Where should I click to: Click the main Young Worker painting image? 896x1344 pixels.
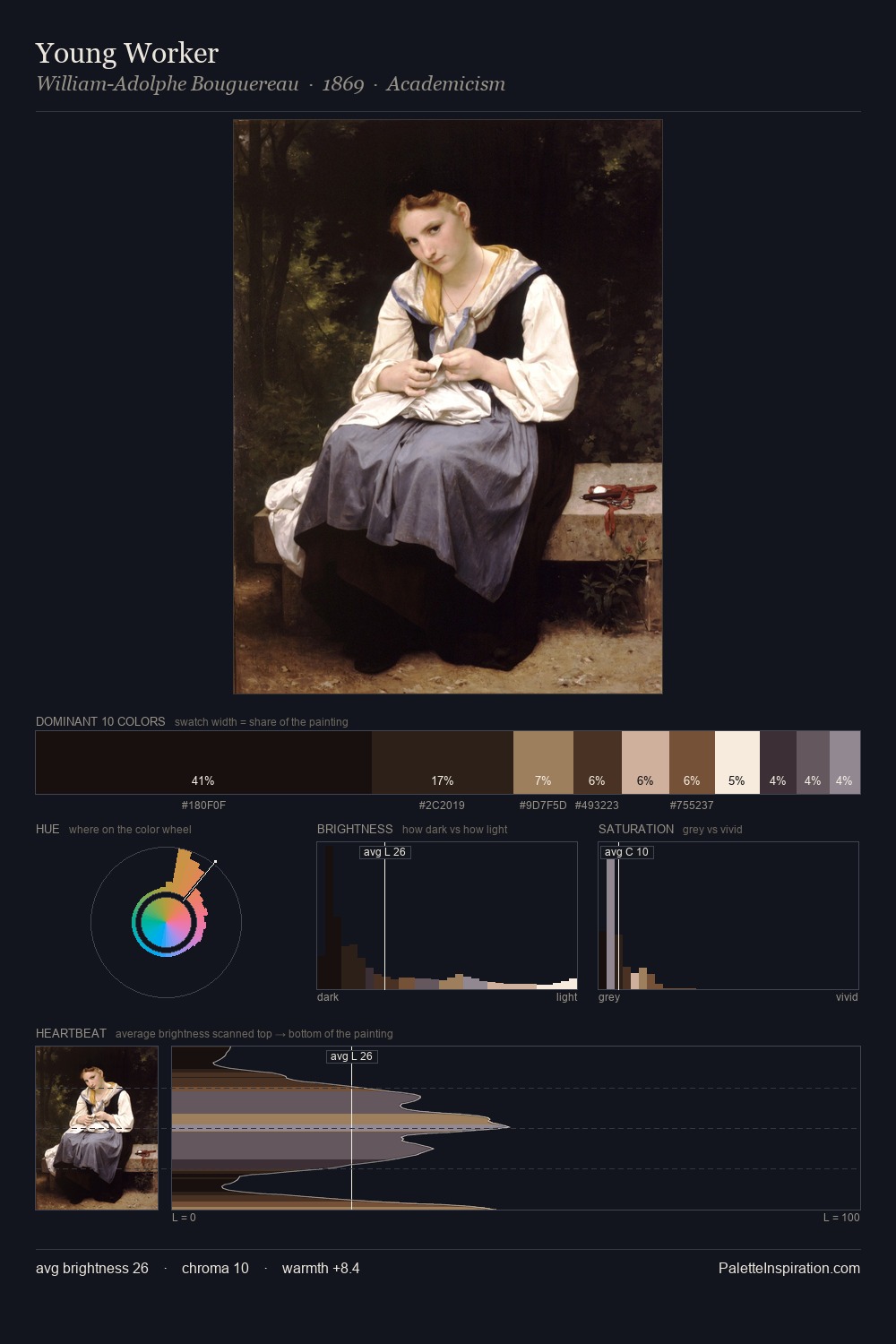448,407
